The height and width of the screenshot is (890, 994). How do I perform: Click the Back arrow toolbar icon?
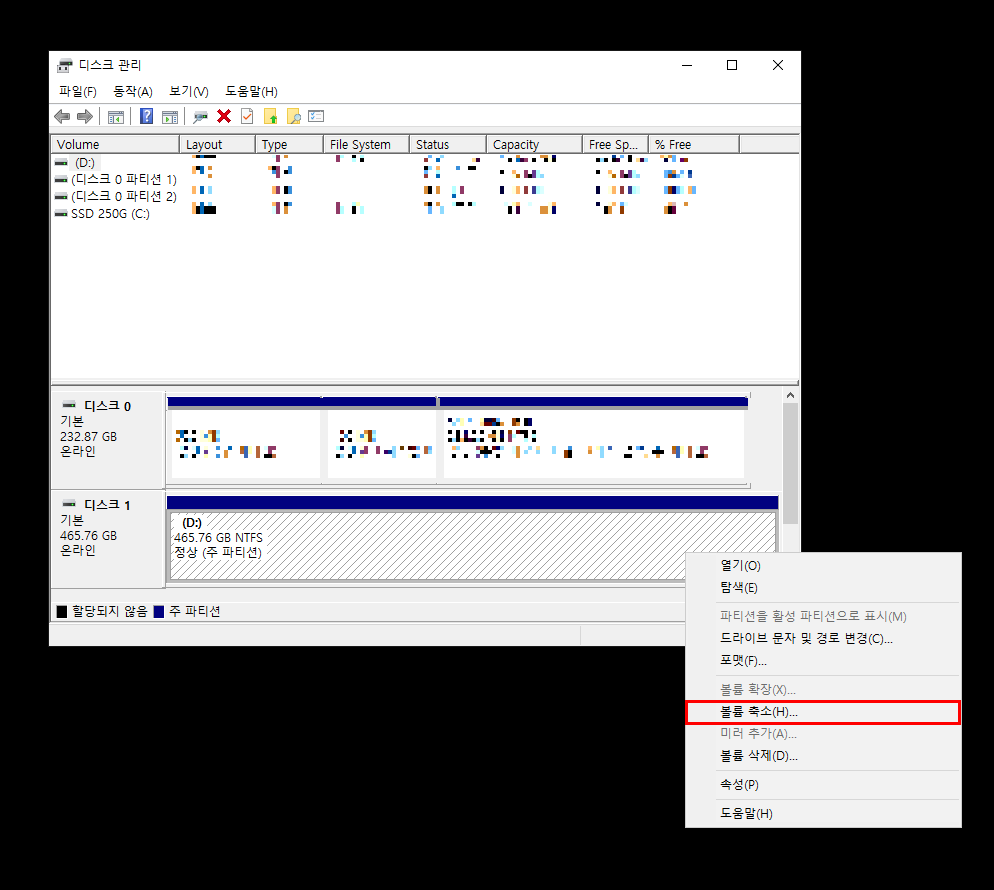(x=62, y=117)
